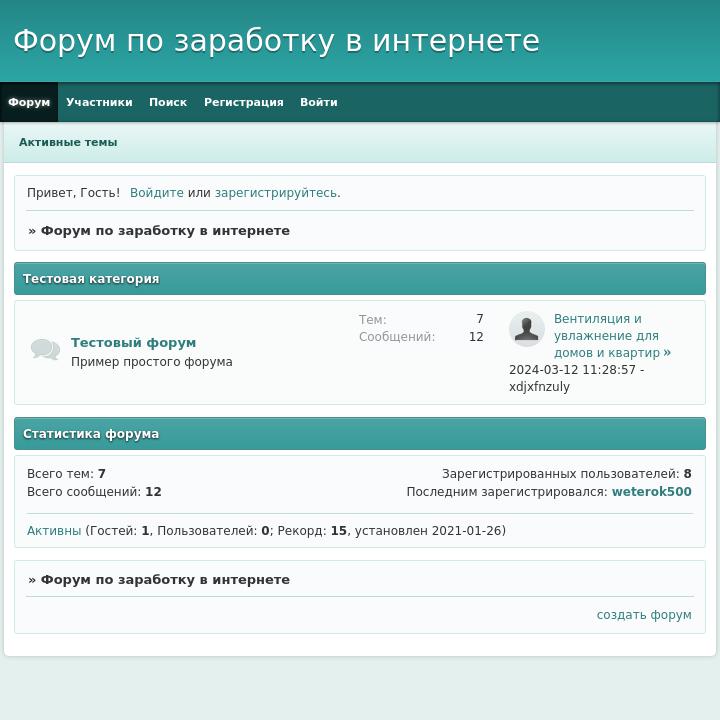The height and width of the screenshot is (720, 720).
Task: Select Регистрация in the navigation bar
Action: pyautogui.click(x=243, y=102)
